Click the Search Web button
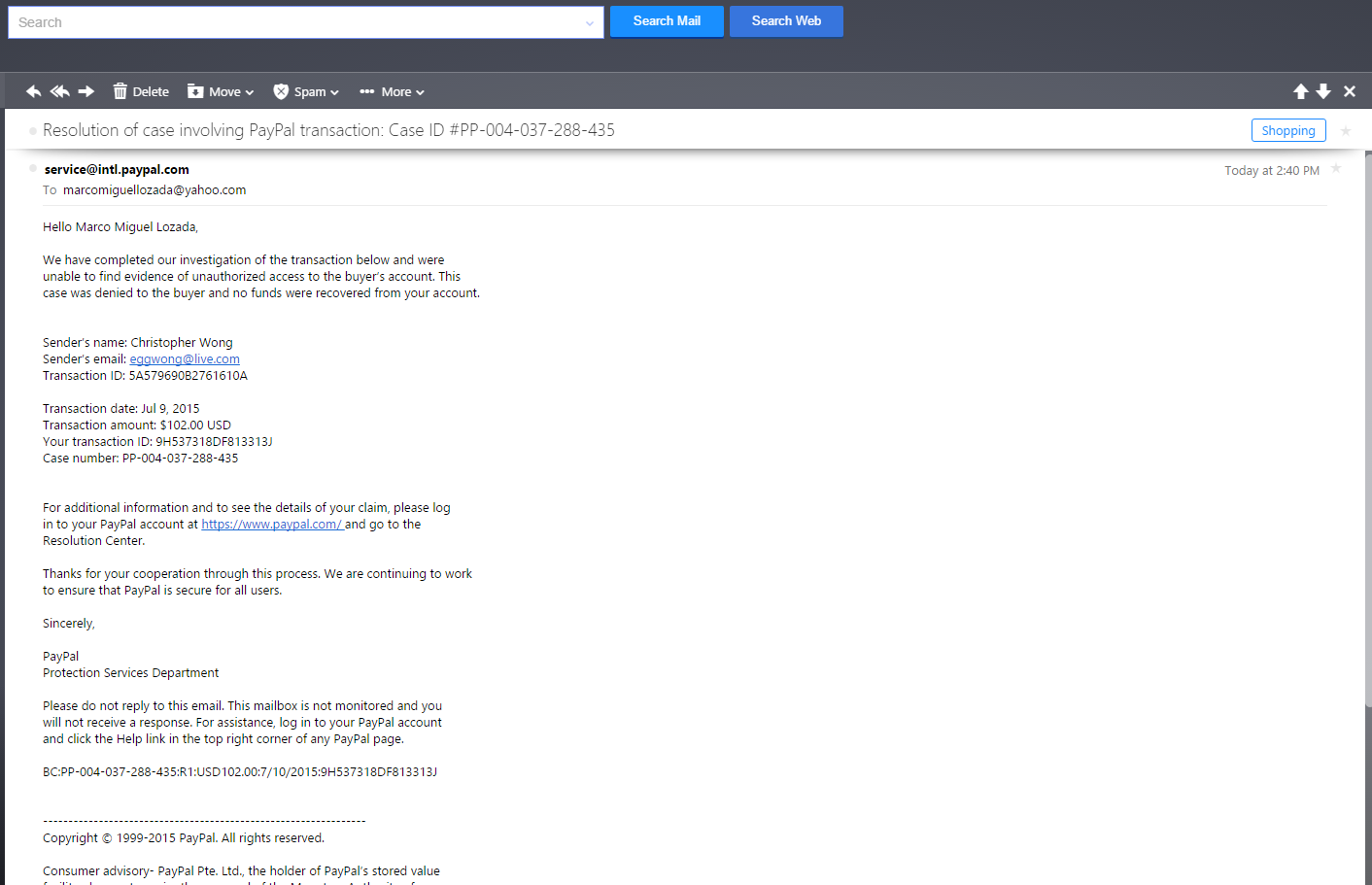 [x=786, y=21]
